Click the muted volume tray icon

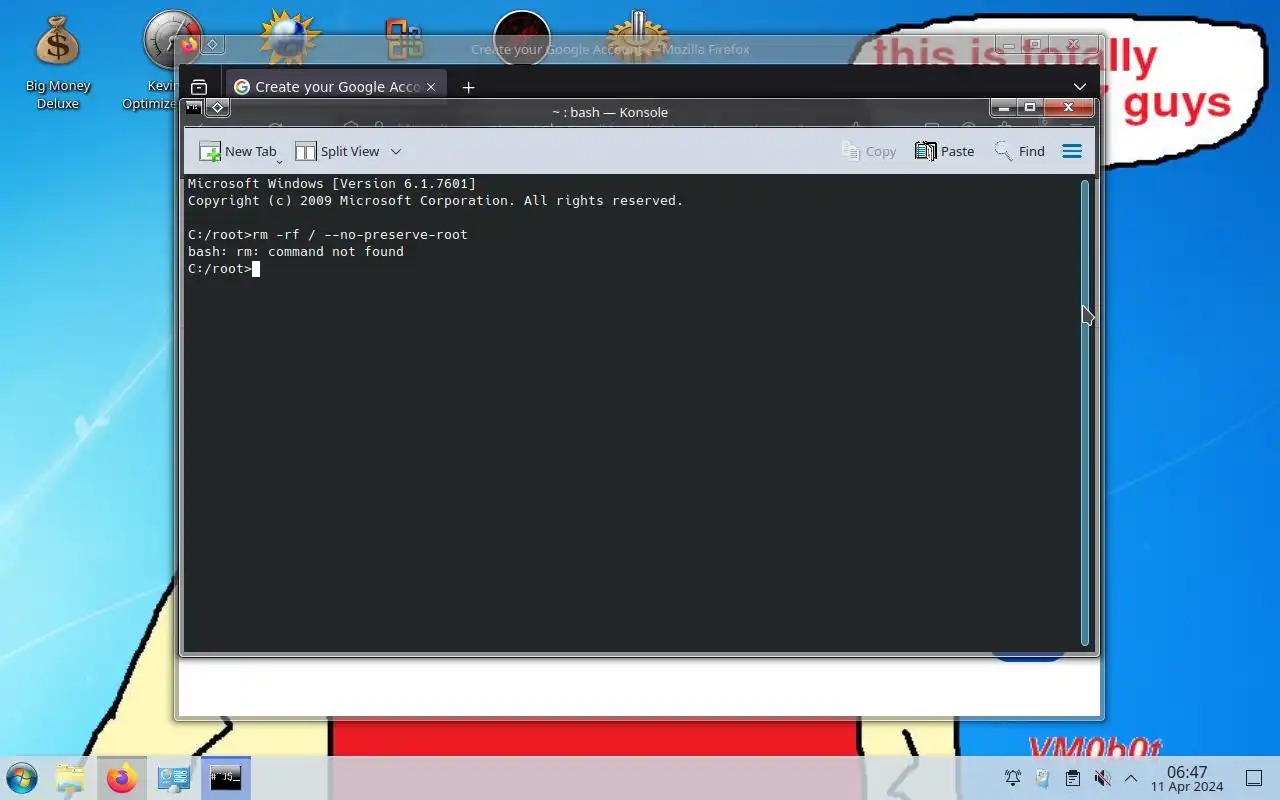point(1102,778)
